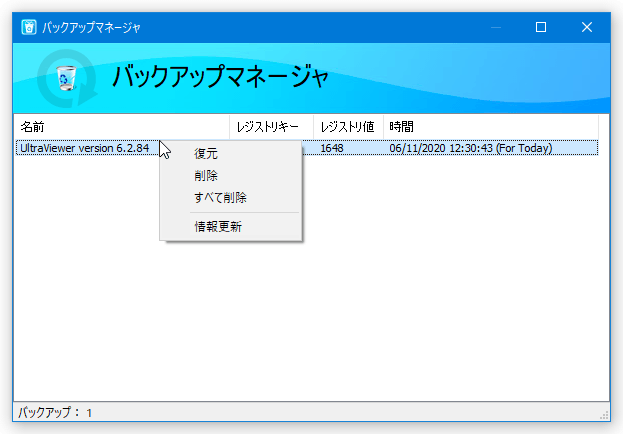Sort by the 時間 column header
Image resolution: width=623 pixels, height=434 pixels.
tap(491, 127)
